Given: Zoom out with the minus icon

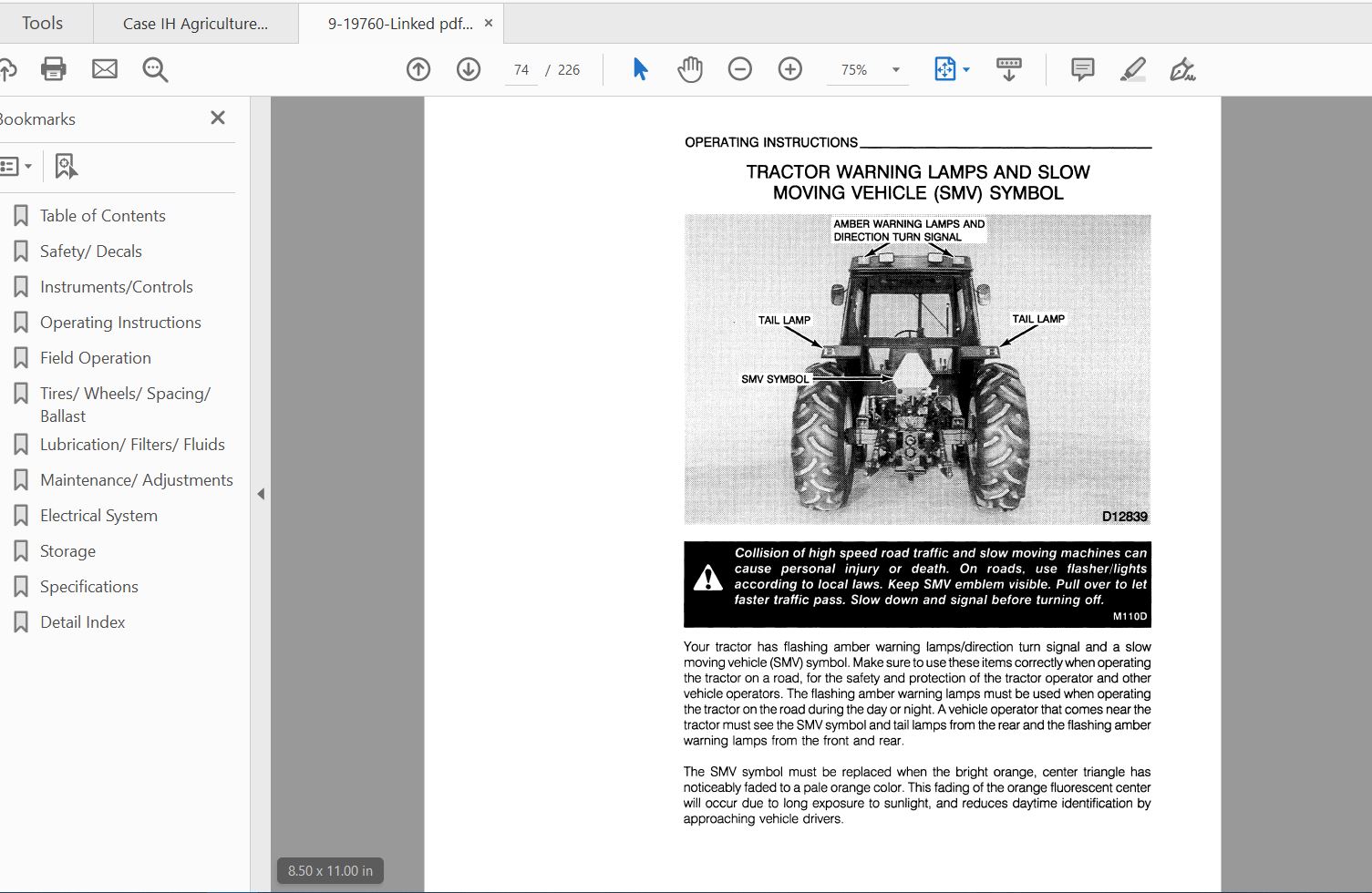Looking at the screenshot, I should (x=740, y=69).
